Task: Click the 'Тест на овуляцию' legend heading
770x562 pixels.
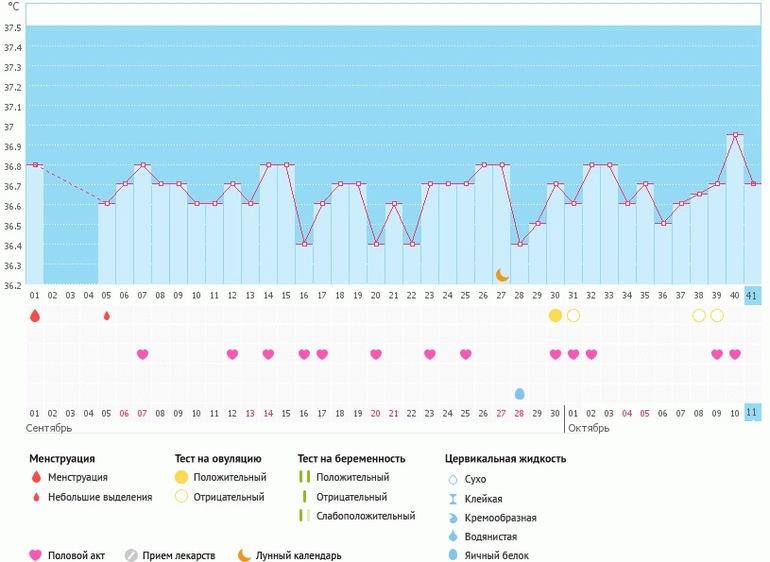Action: [x=218, y=458]
